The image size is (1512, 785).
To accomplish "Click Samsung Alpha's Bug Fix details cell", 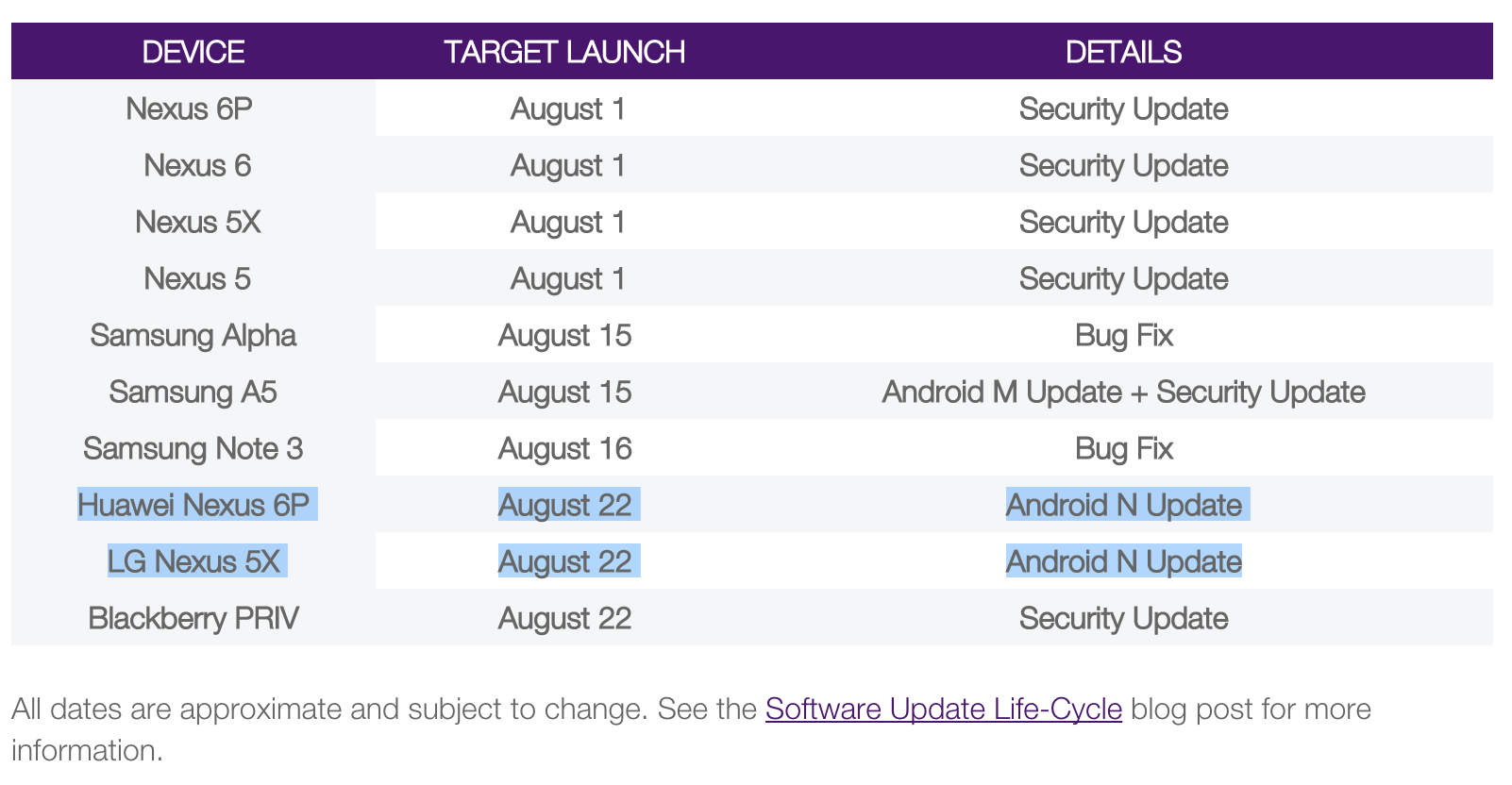I will (x=1123, y=336).
